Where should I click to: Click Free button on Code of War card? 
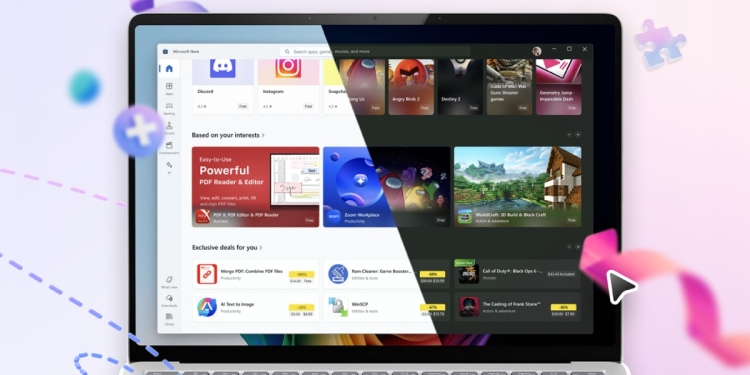point(523,108)
